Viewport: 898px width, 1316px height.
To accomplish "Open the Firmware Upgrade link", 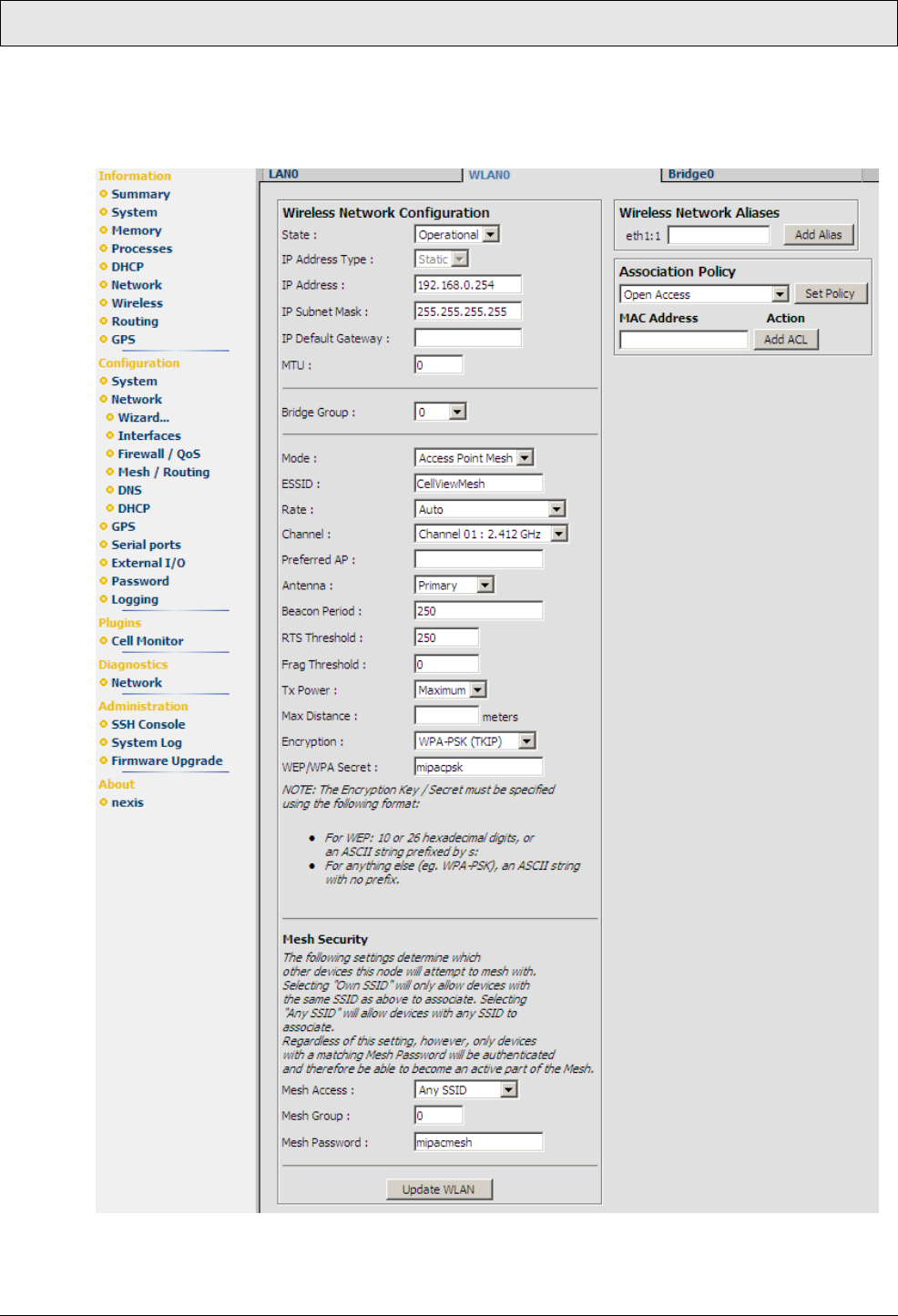I will click(x=167, y=760).
